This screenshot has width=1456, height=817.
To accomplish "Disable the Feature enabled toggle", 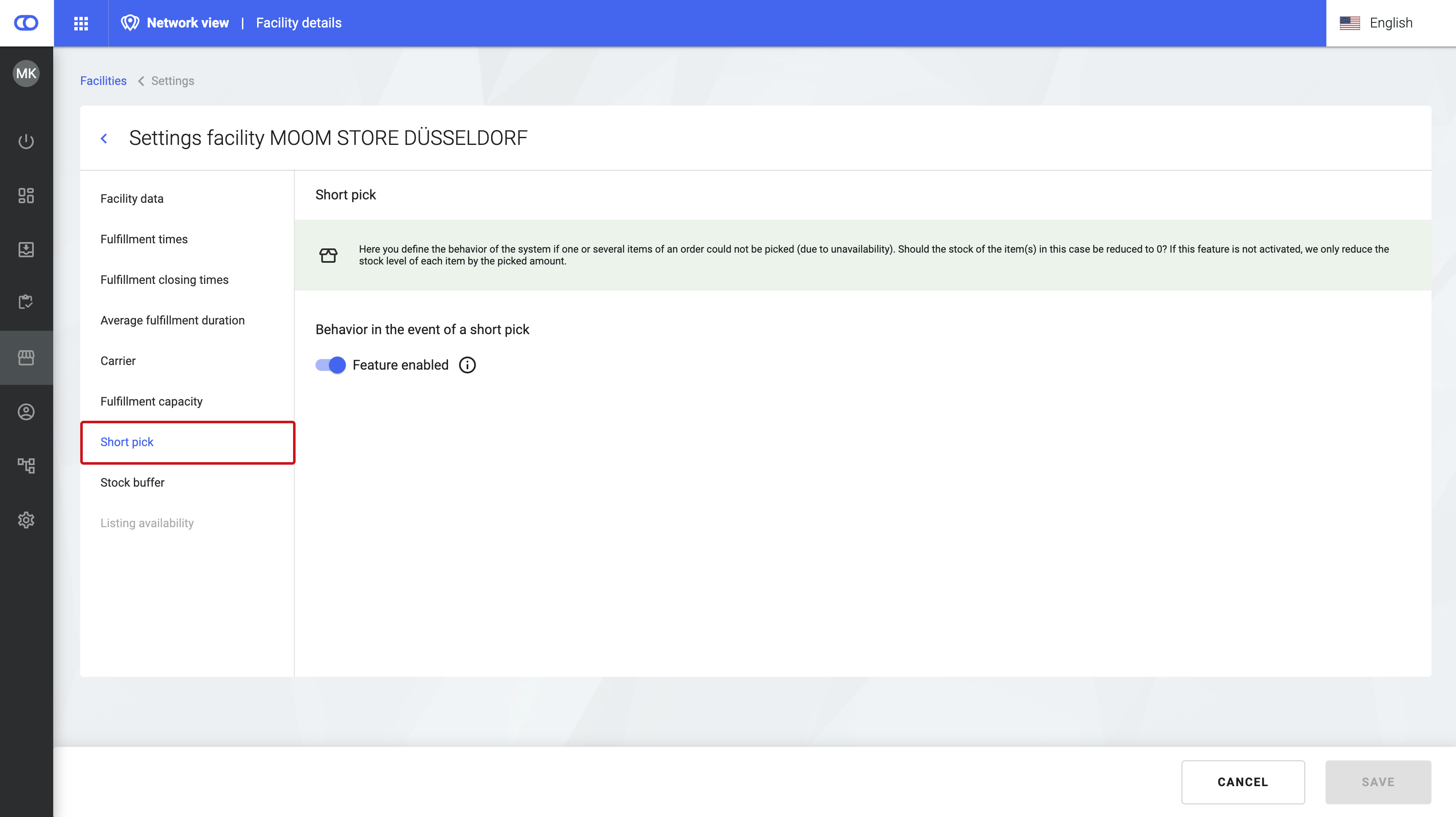I will click(x=331, y=365).
